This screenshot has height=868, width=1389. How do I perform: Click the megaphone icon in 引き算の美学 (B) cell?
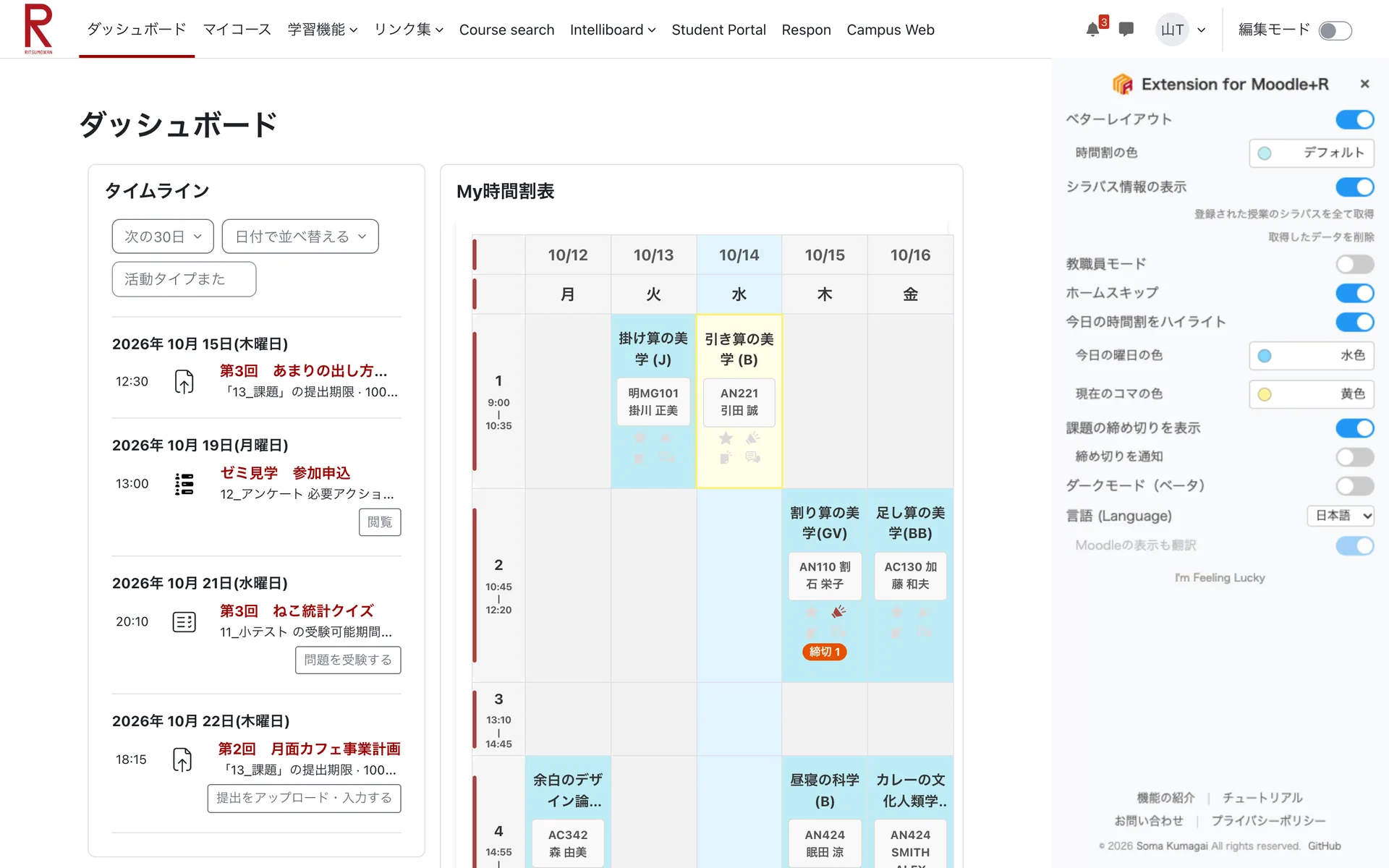(752, 438)
